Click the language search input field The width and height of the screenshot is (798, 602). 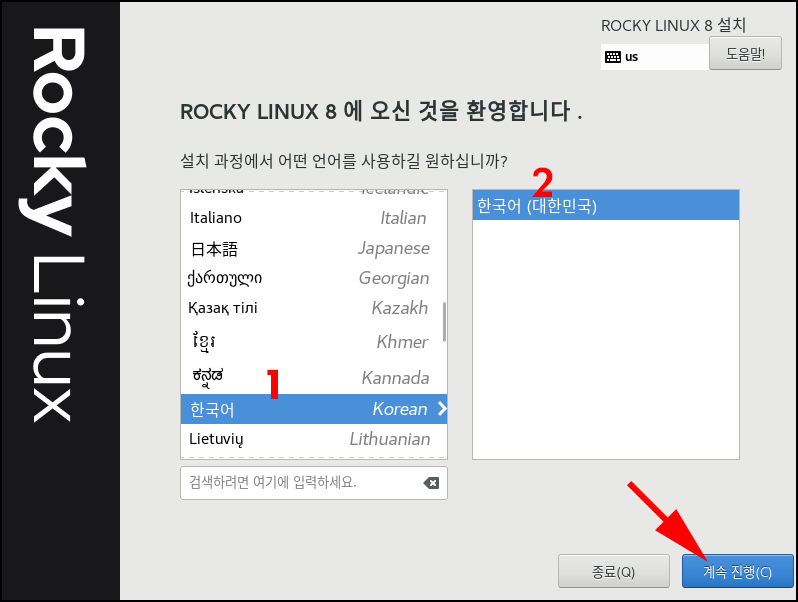tap(314, 483)
